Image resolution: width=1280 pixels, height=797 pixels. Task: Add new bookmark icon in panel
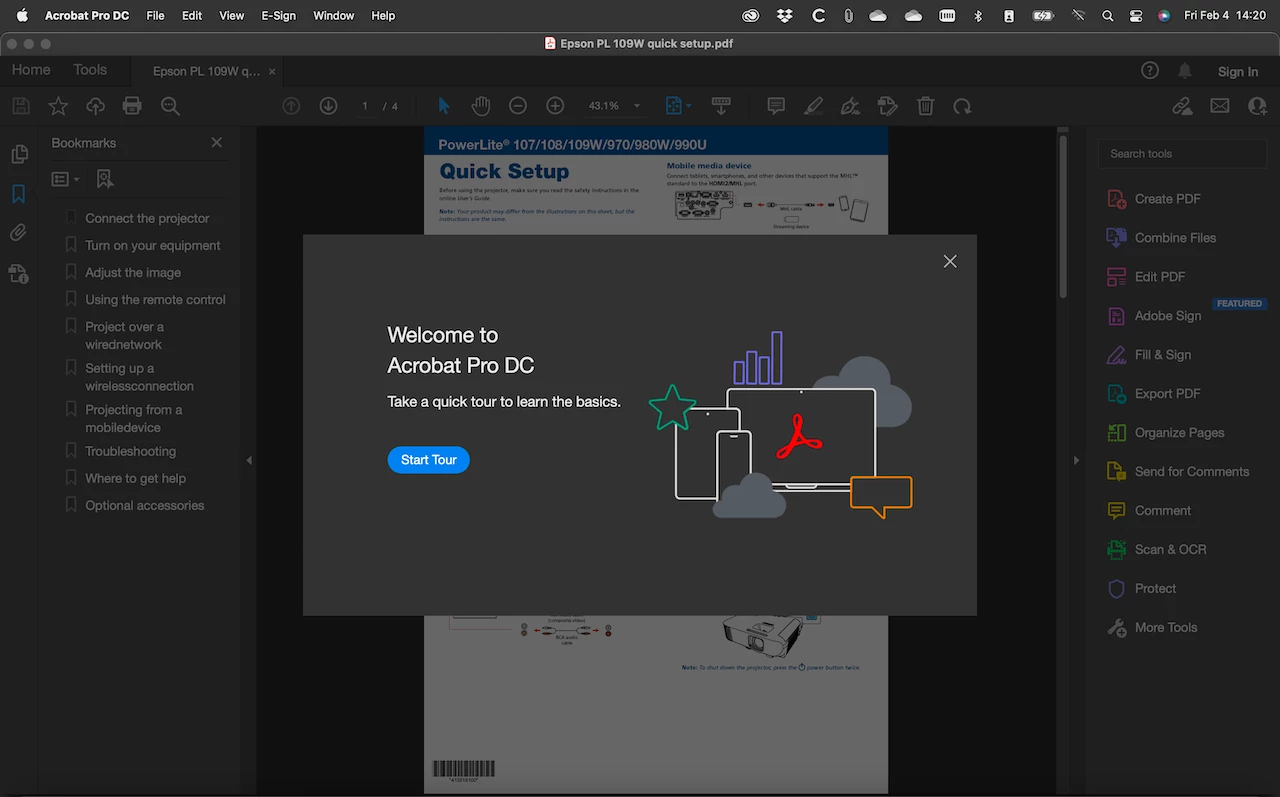pos(105,179)
